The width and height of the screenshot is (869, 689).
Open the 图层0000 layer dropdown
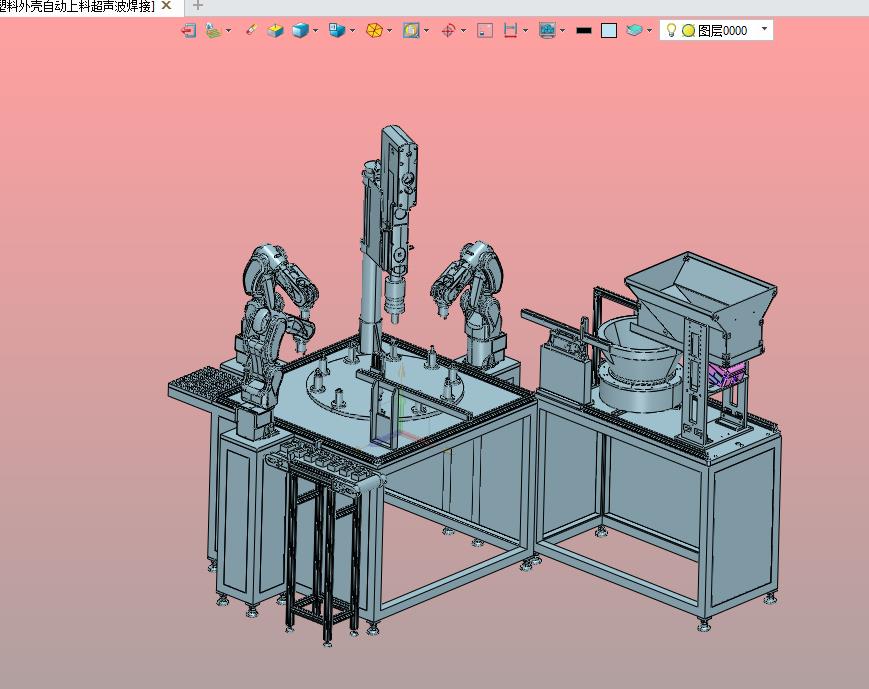(764, 28)
